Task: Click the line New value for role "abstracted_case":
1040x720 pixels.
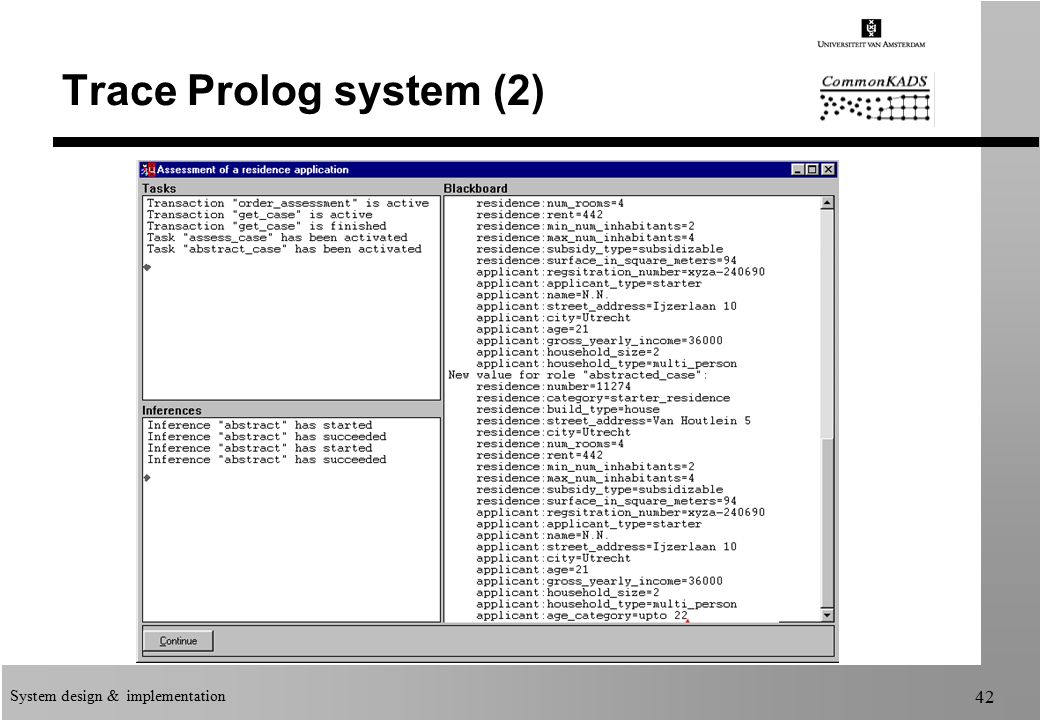Action: point(578,375)
